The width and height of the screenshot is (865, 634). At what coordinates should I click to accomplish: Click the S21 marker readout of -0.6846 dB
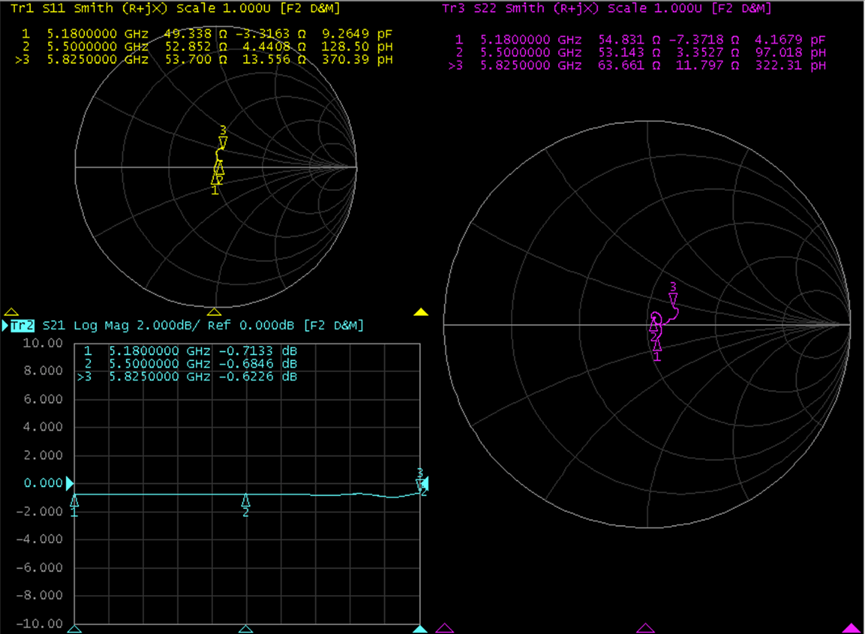[x=191, y=366]
